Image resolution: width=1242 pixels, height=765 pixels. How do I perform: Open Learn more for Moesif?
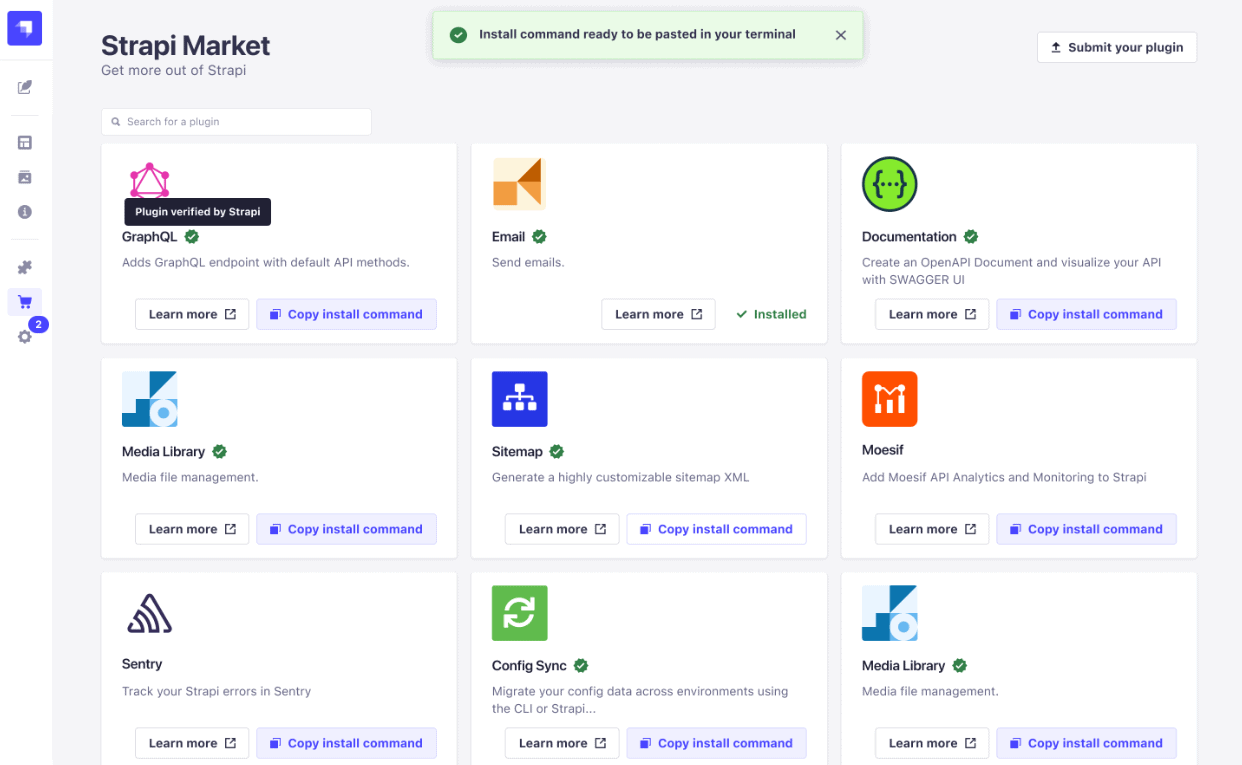tap(932, 529)
